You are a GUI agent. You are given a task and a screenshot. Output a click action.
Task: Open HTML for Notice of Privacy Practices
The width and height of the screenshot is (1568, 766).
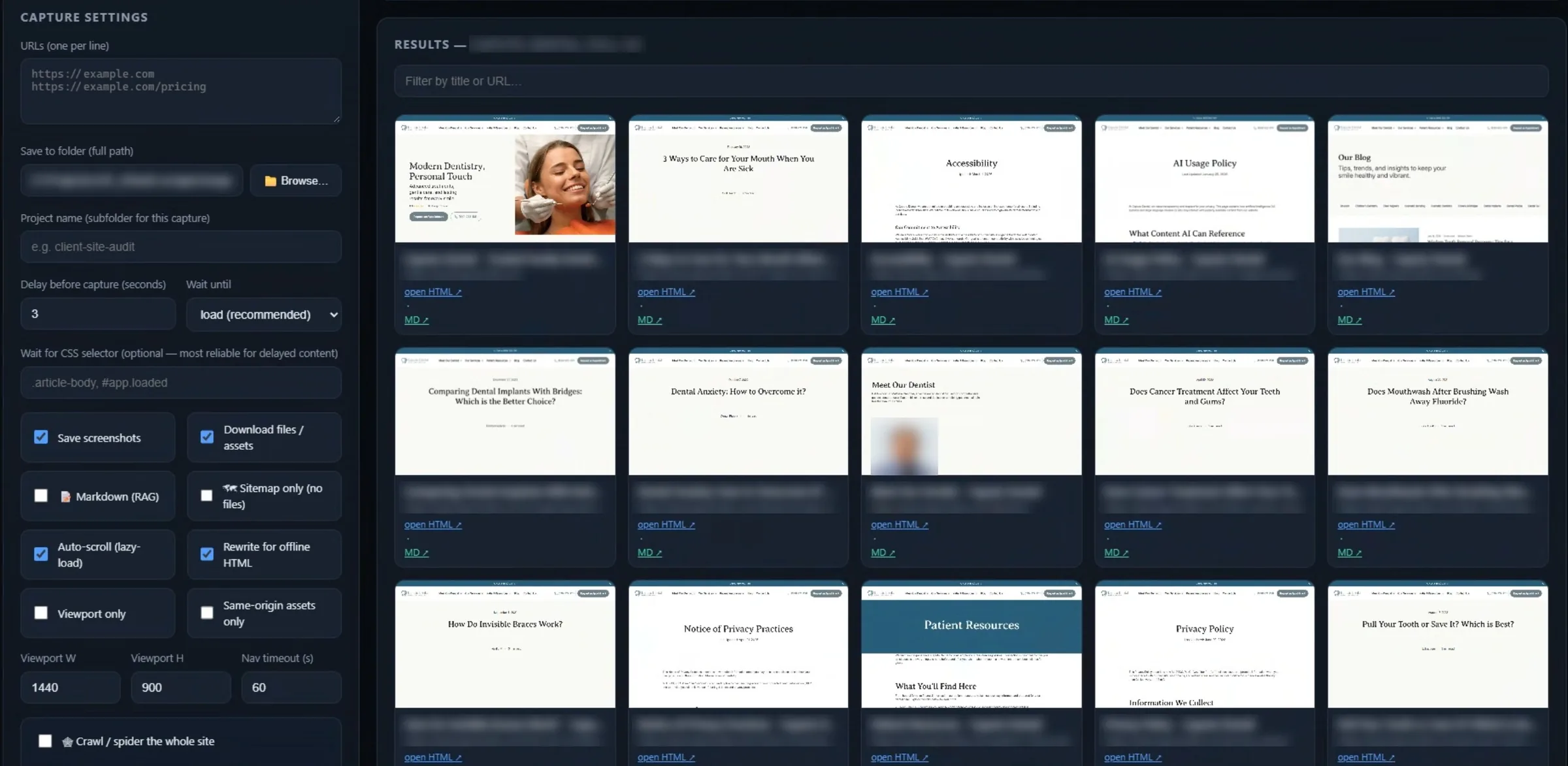click(x=666, y=757)
